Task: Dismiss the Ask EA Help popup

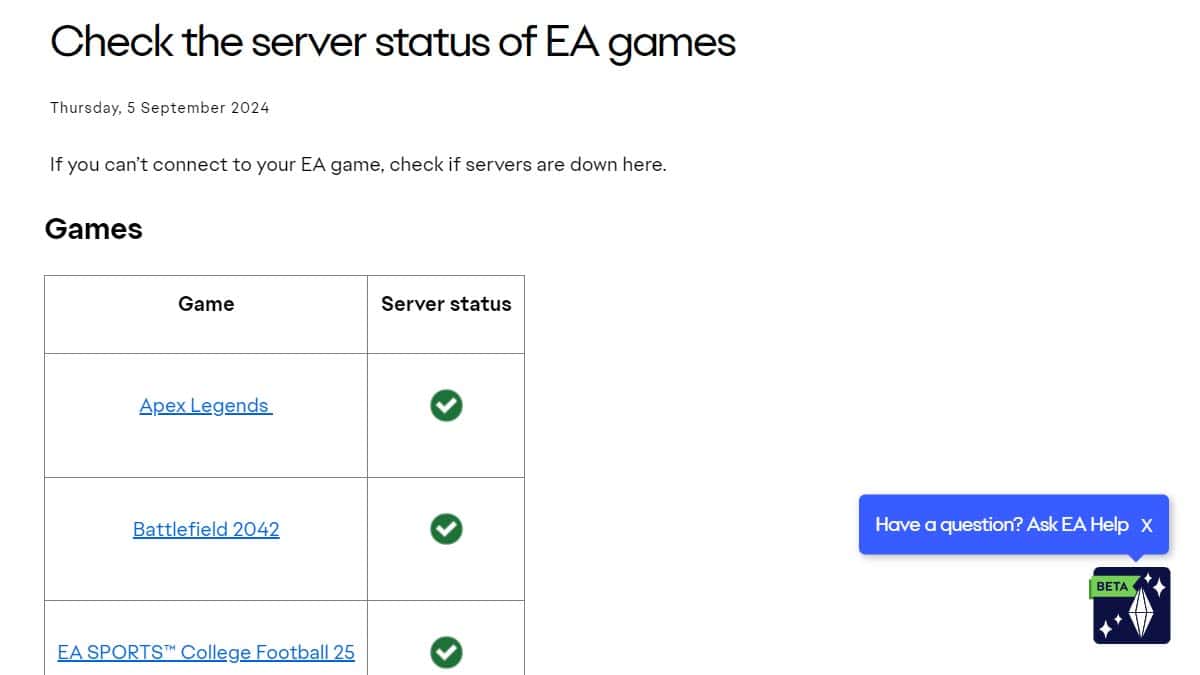Action: [x=1147, y=525]
